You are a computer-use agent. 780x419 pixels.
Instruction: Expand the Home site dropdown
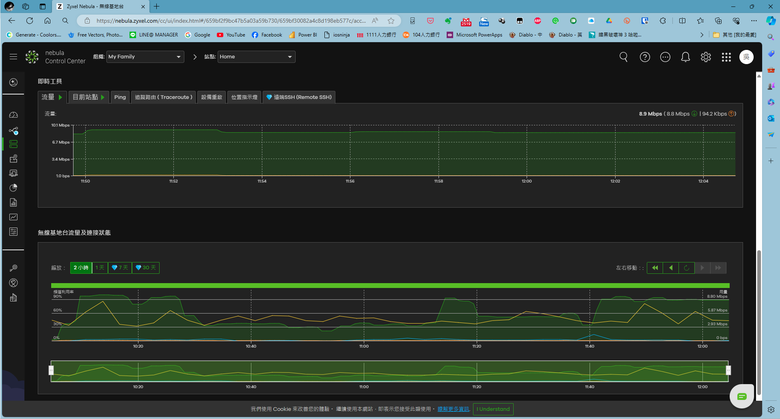tap(256, 57)
